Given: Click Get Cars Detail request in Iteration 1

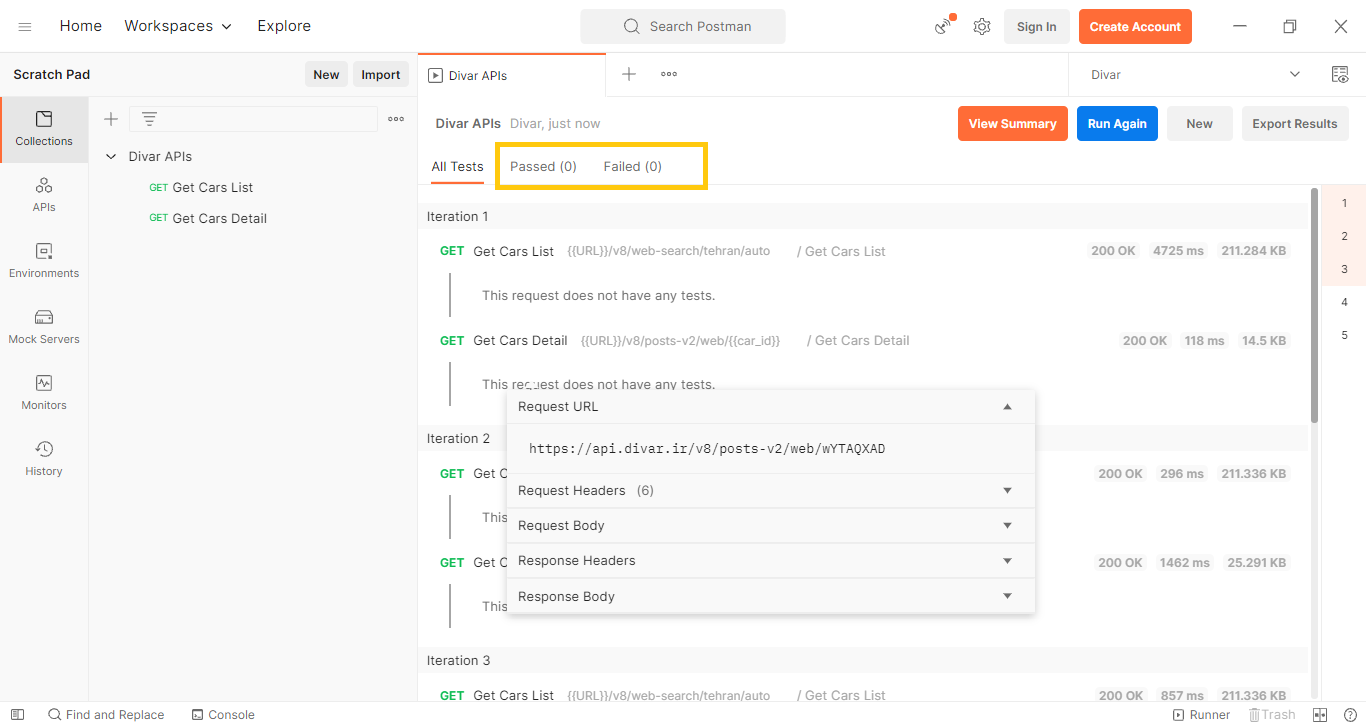Looking at the screenshot, I should tap(520, 341).
